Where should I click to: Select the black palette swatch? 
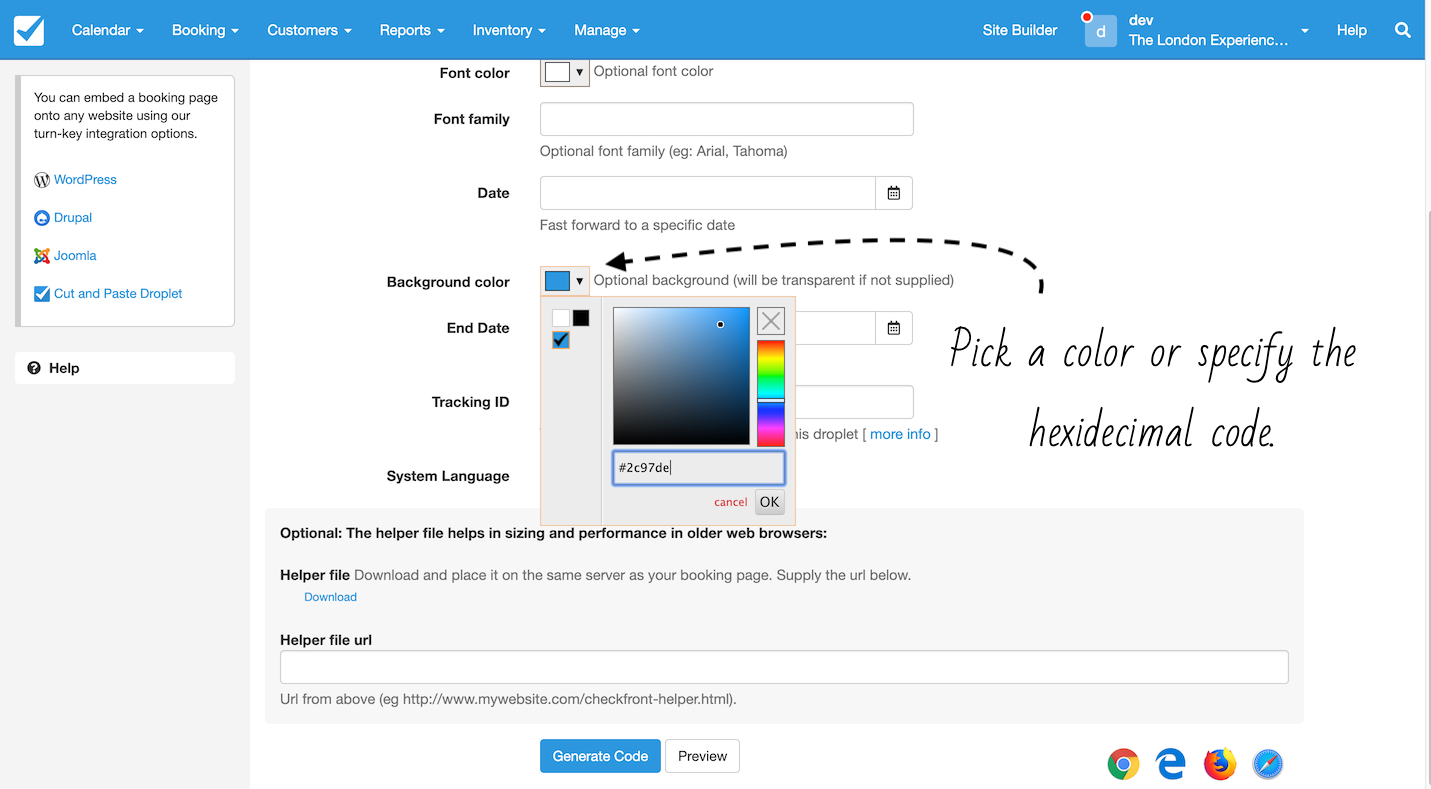click(x=581, y=318)
